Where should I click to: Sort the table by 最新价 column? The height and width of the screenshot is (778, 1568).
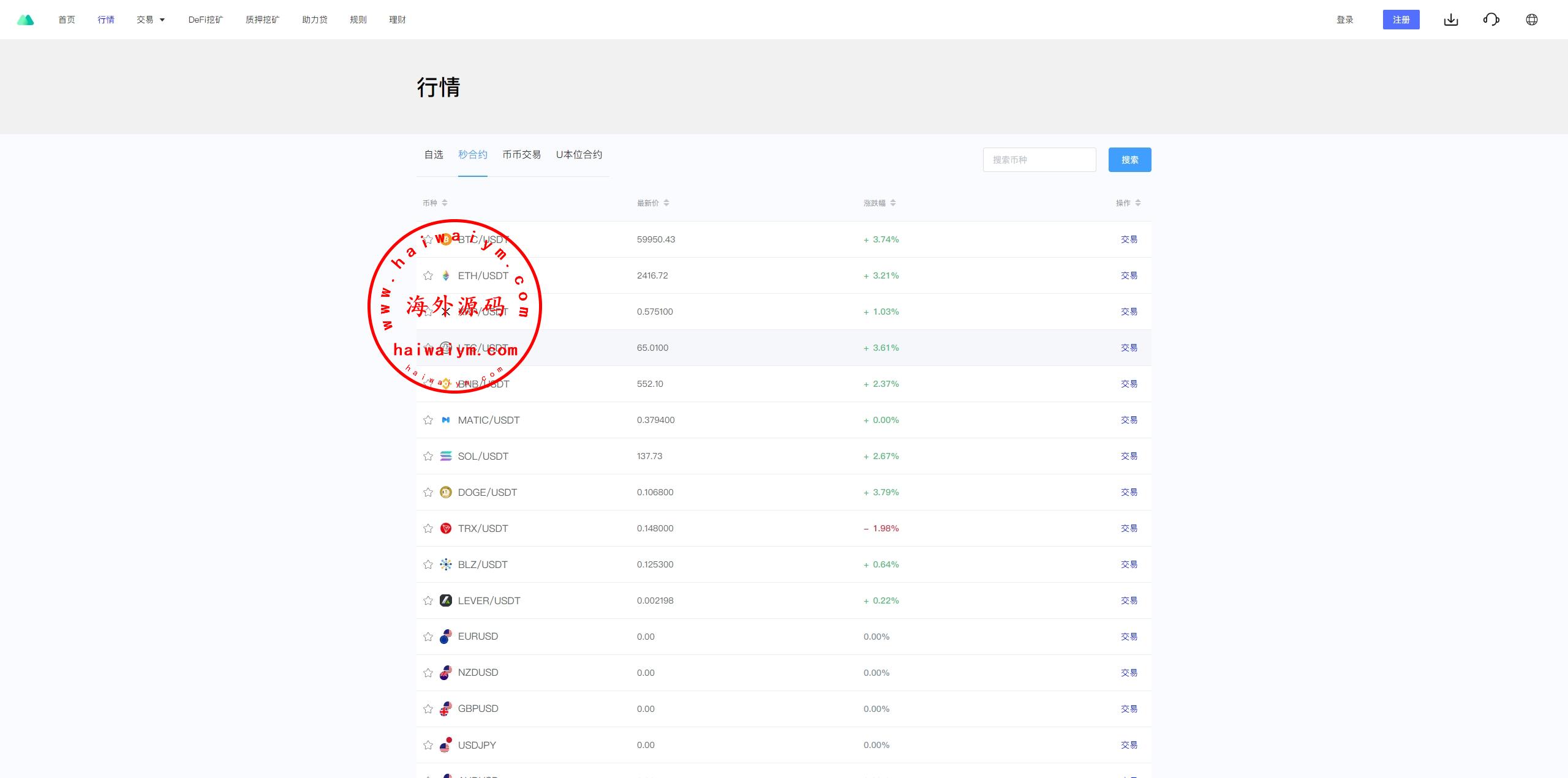(653, 203)
